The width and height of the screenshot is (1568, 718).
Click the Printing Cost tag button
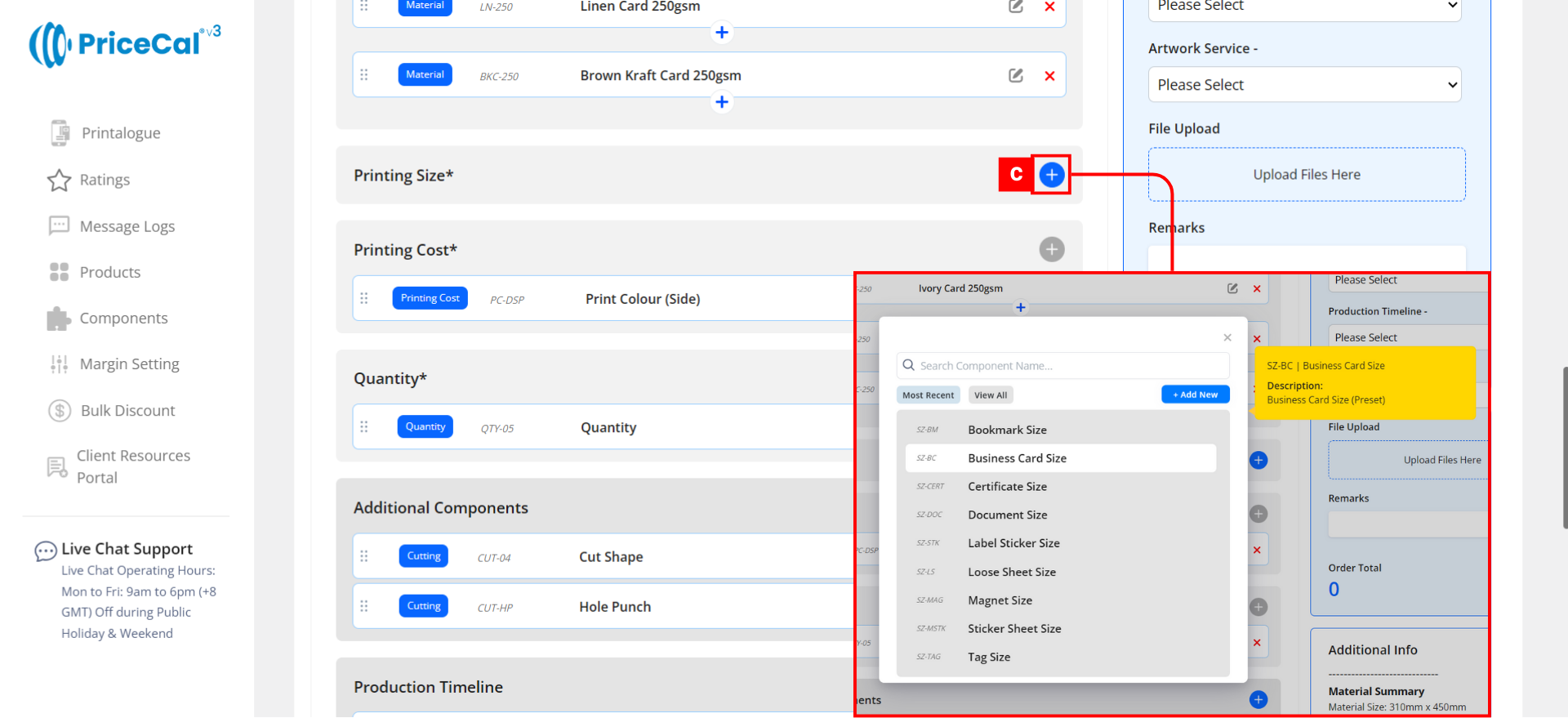point(430,298)
